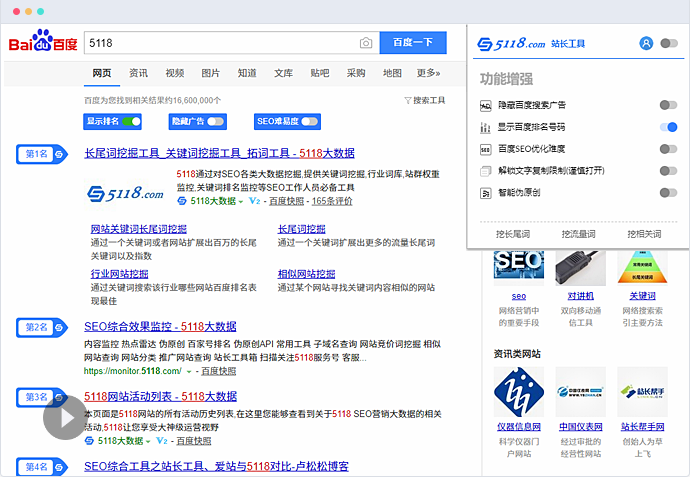
Task: Click the 第3名 rank badge
Action: (x=41, y=397)
